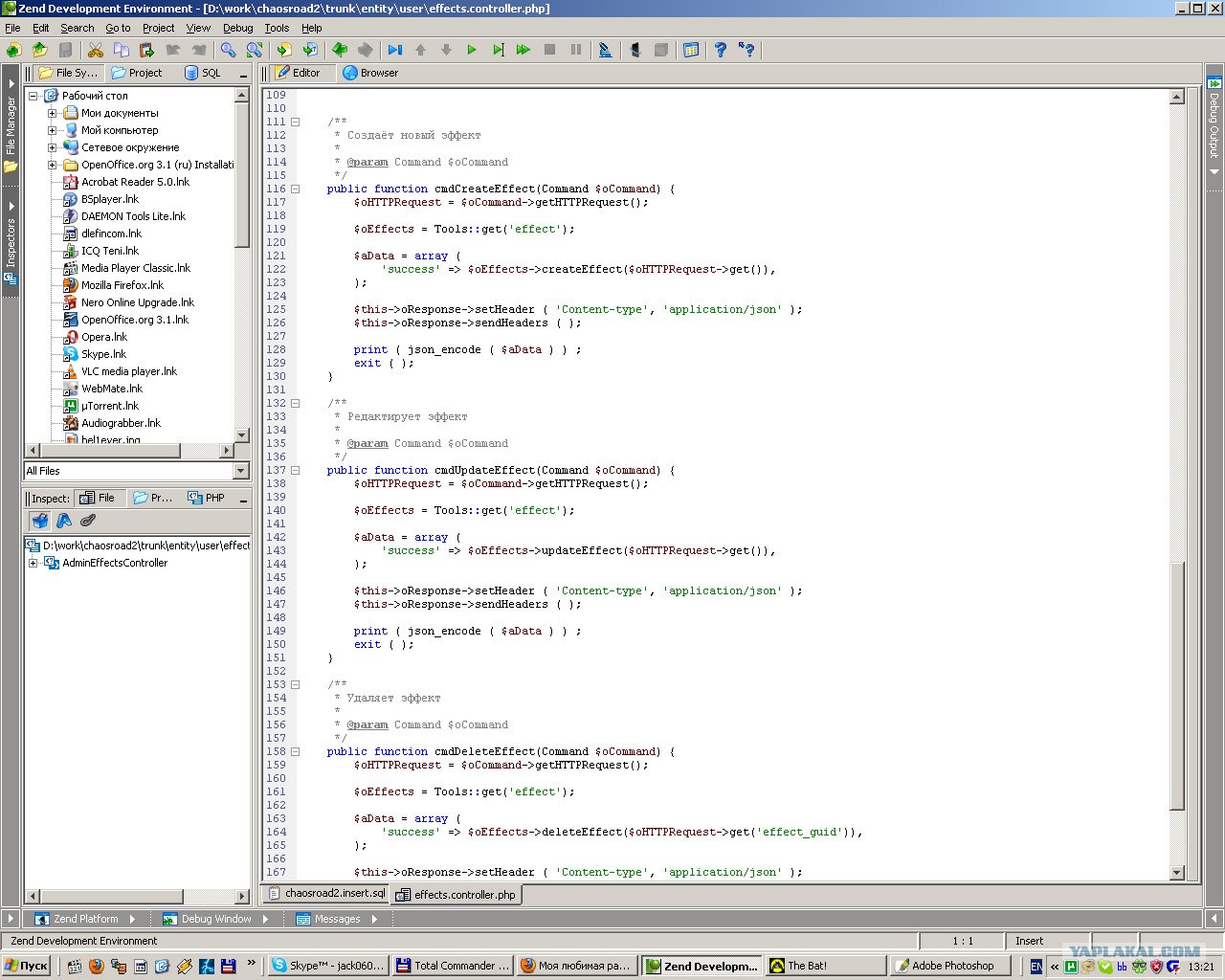The width and height of the screenshot is (1225, 980).
Task: Click the editor scroll-down arrow
Action: [x=1177, y=872]
